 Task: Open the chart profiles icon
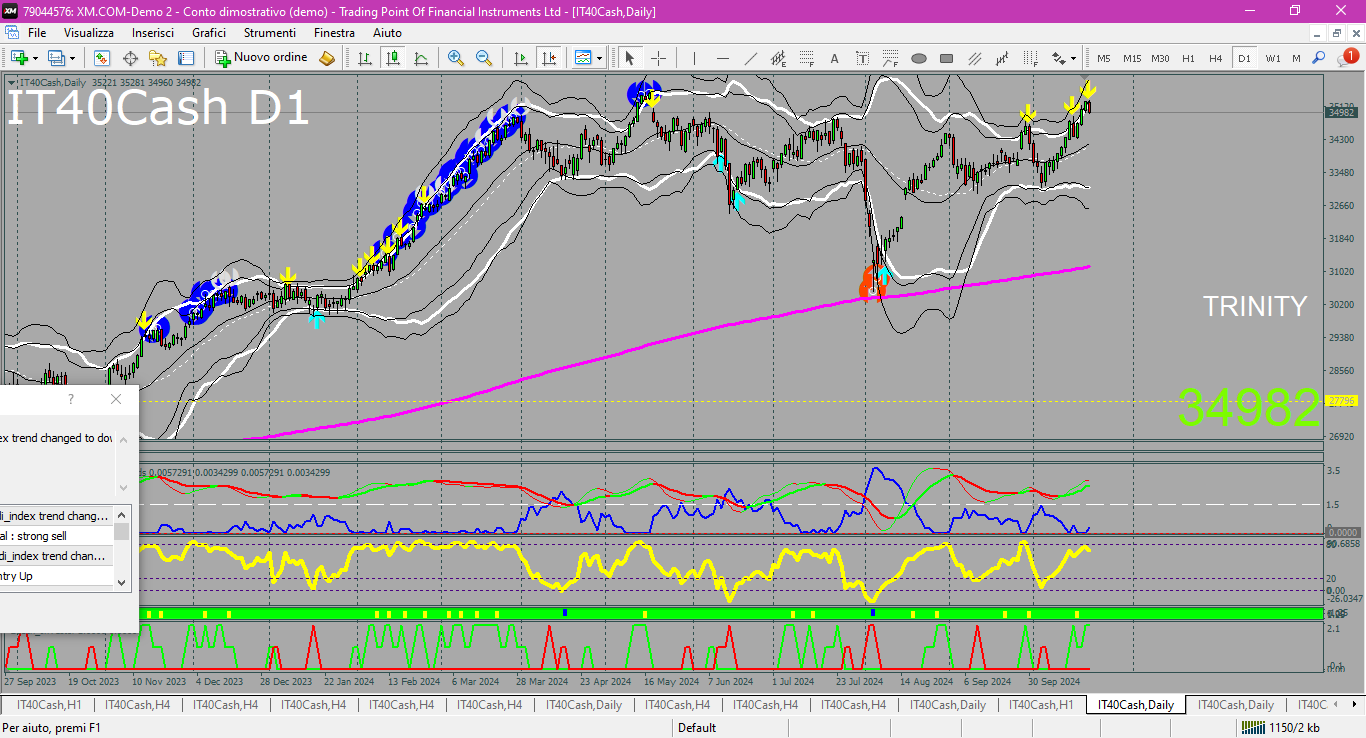pos(56,58)
